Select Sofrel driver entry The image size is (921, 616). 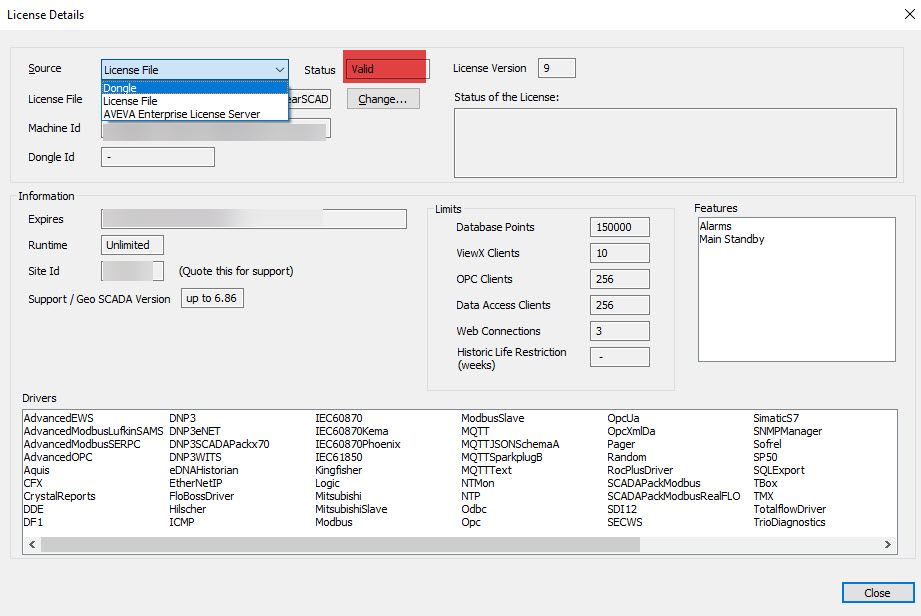pyautogui.click(x=767, y=444)
